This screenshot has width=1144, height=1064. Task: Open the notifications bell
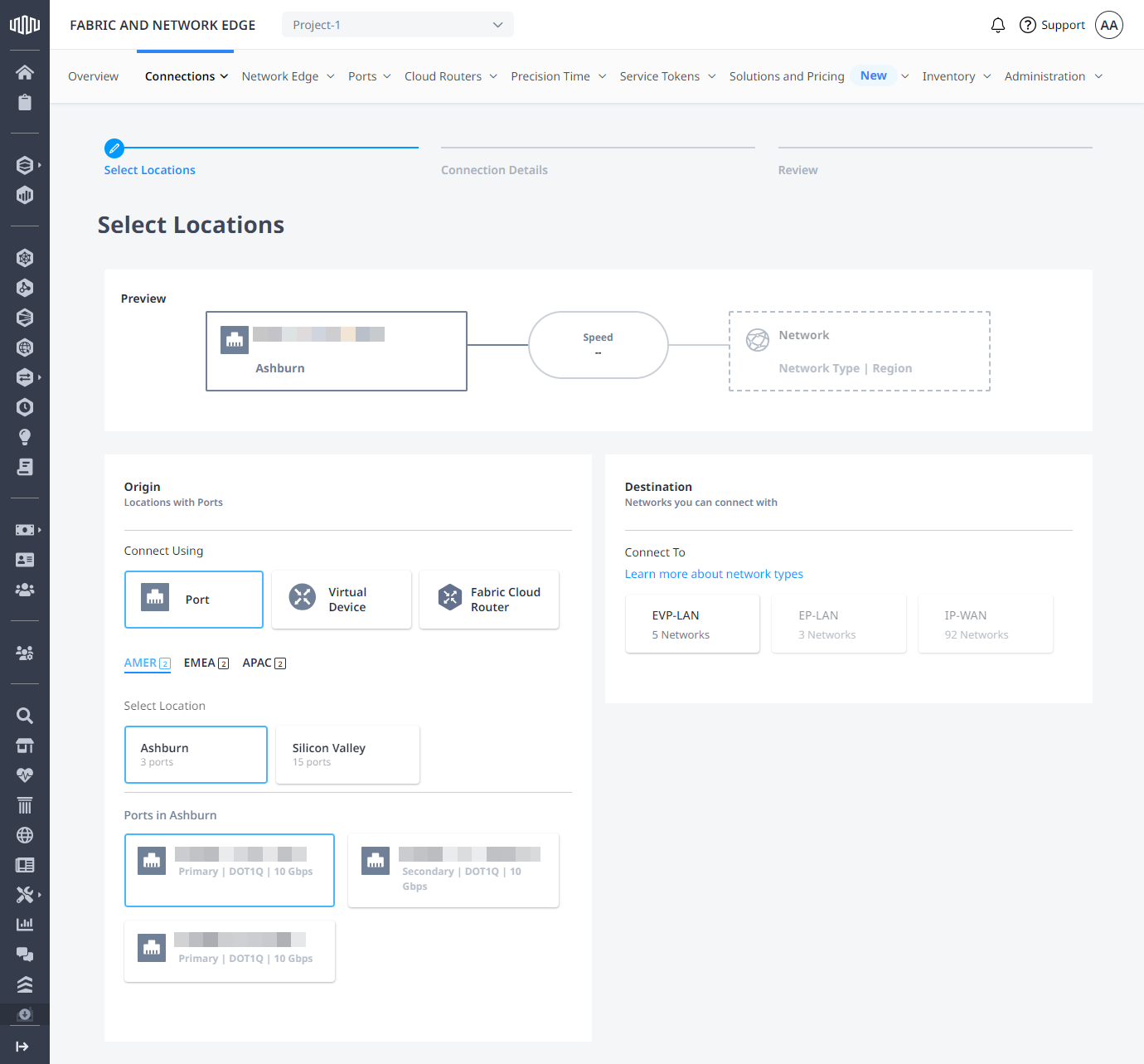pos(998,25)
